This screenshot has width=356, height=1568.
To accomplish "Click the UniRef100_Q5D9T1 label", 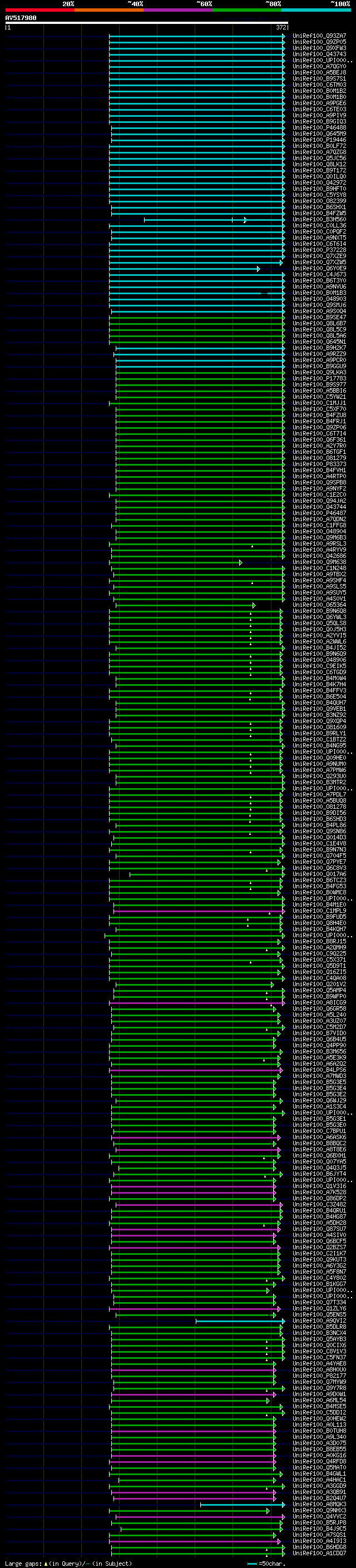I will pos(319,966).
